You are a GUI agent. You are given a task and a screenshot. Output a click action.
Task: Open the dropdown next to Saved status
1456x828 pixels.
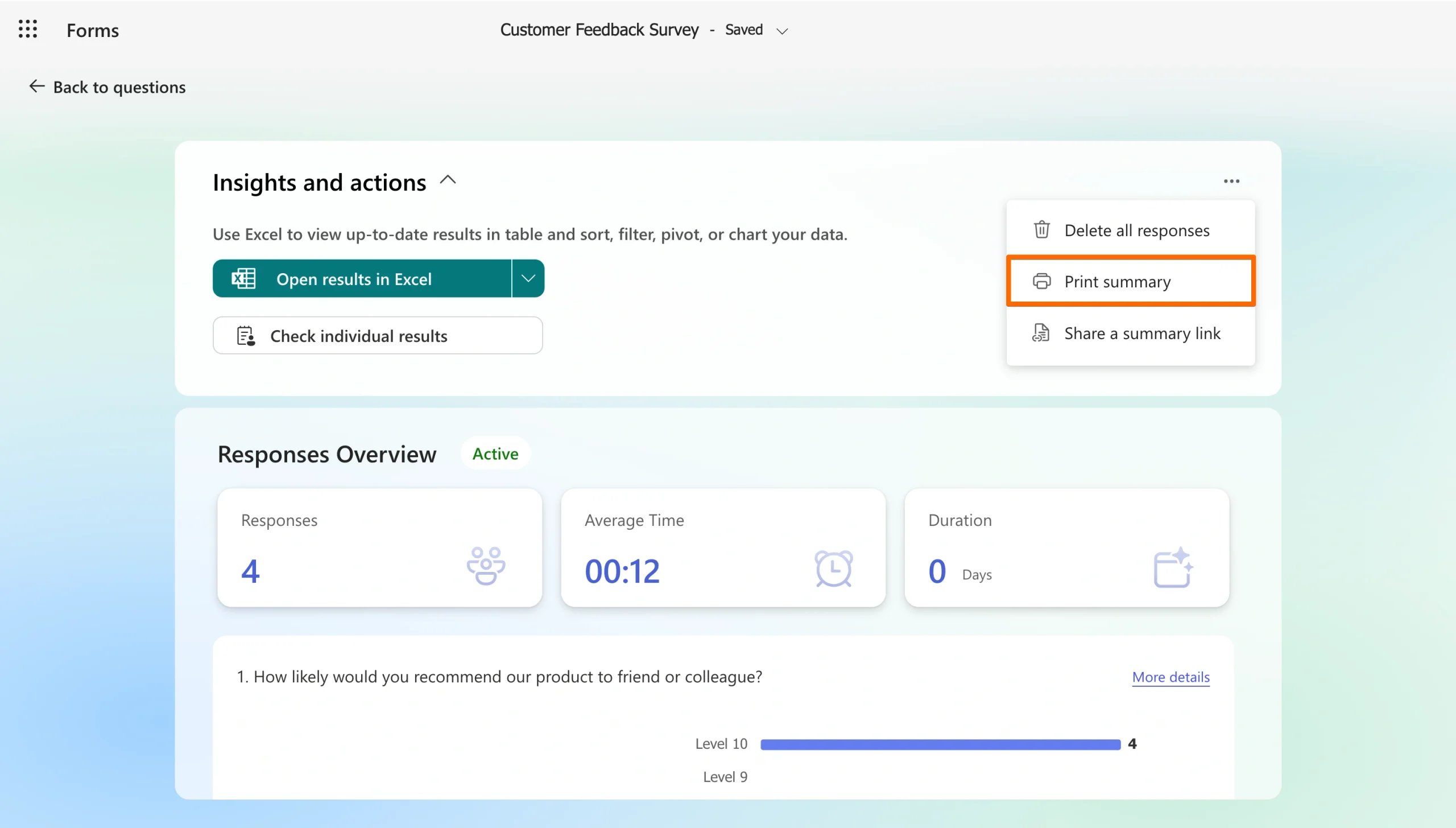click(x=783, y=31)
